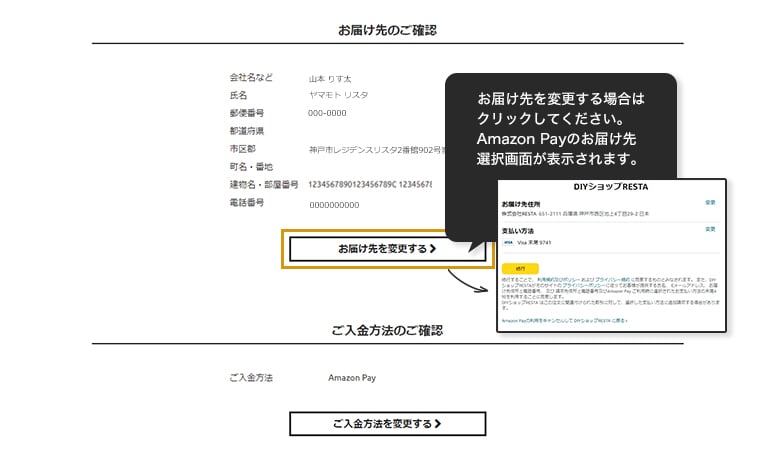The width and height of the screenshot is (780, 460).
Task: Click the ご入金方法を変更する button
Action: point(387,424)
